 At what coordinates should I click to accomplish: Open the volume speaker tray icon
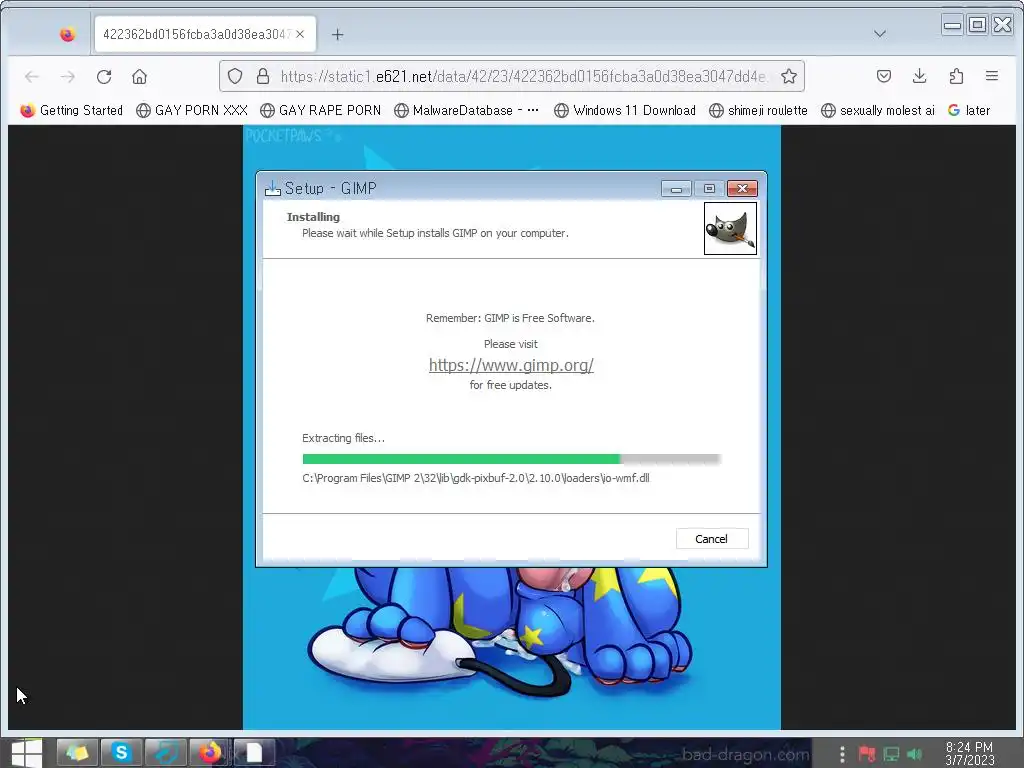(915, 754)
